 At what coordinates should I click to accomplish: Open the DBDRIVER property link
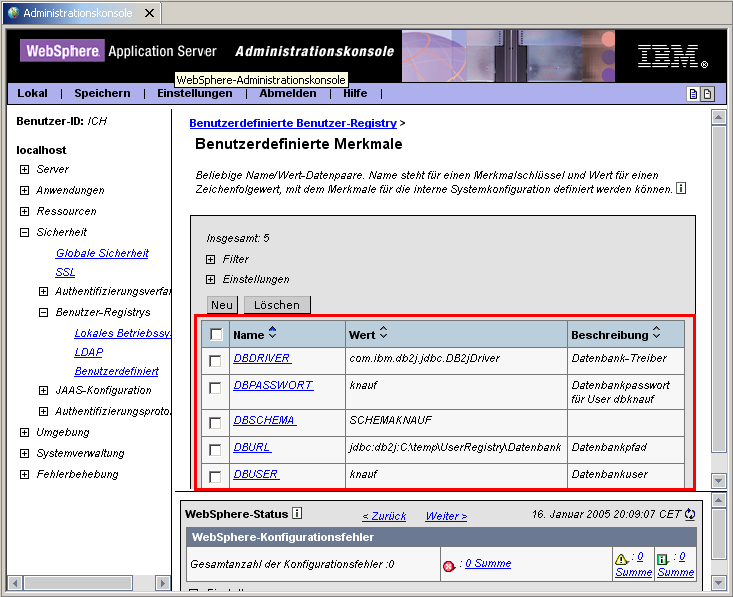(262, 358)
